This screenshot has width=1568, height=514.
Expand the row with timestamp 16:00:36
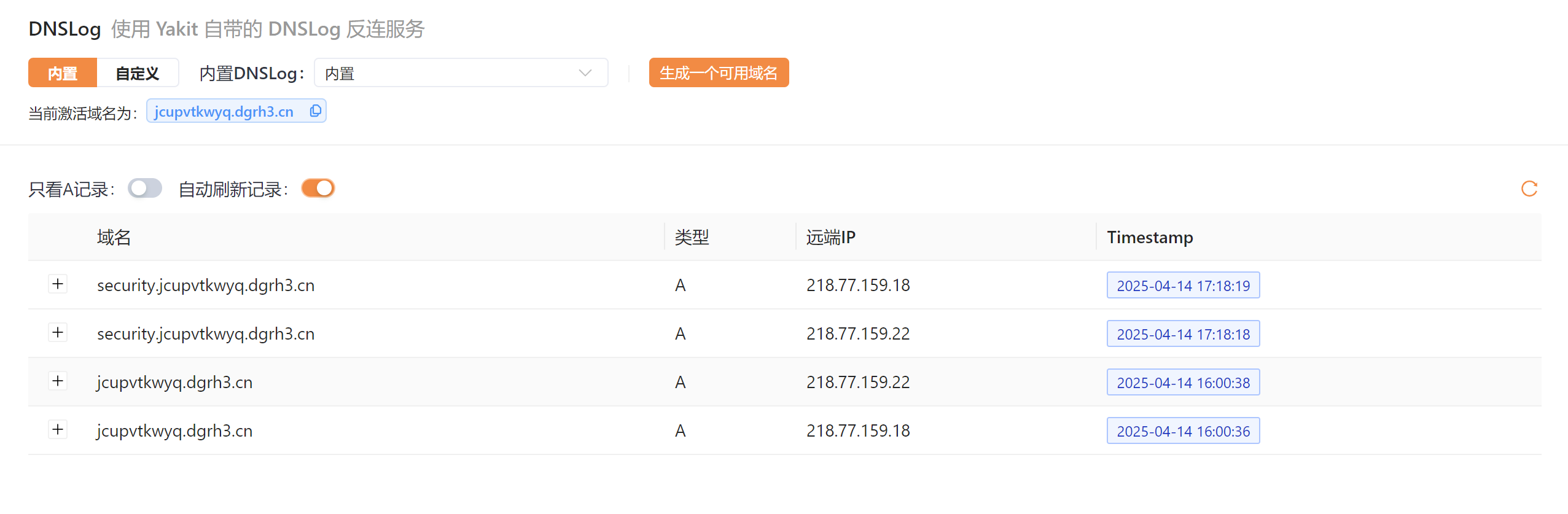point(58,430)
